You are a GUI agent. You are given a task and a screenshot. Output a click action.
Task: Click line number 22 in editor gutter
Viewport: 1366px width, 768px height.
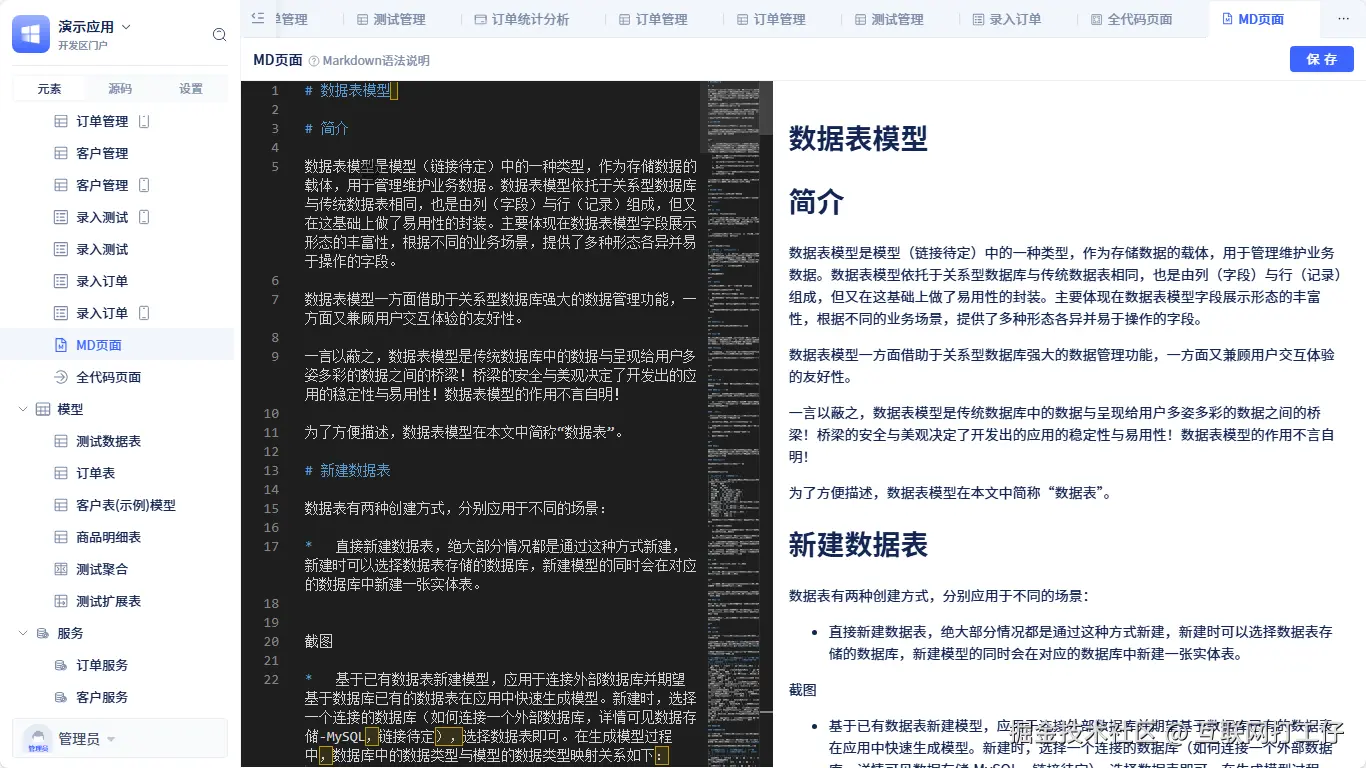tap(271, 679)
